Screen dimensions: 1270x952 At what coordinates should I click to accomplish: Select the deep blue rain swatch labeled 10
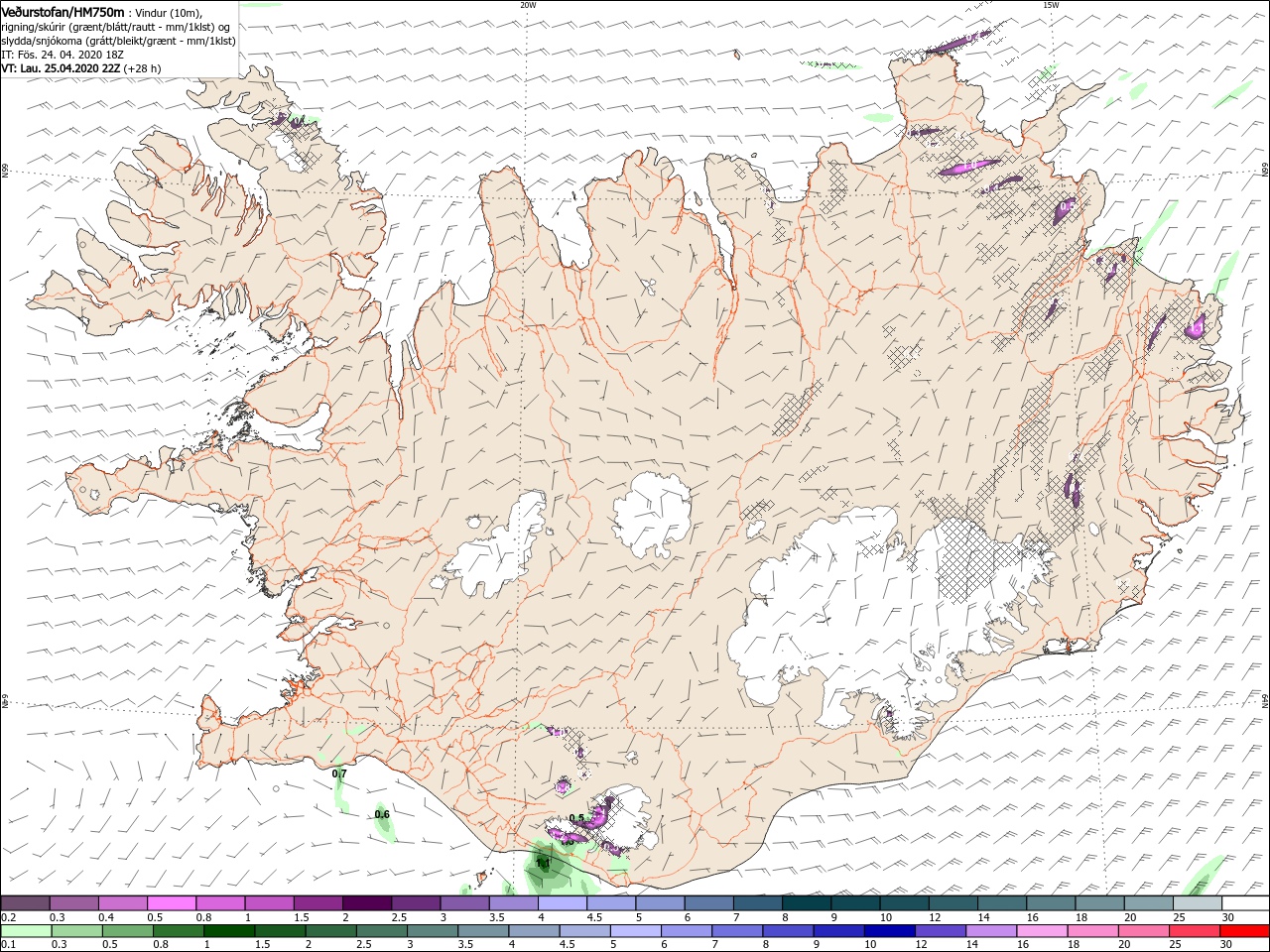887,931
